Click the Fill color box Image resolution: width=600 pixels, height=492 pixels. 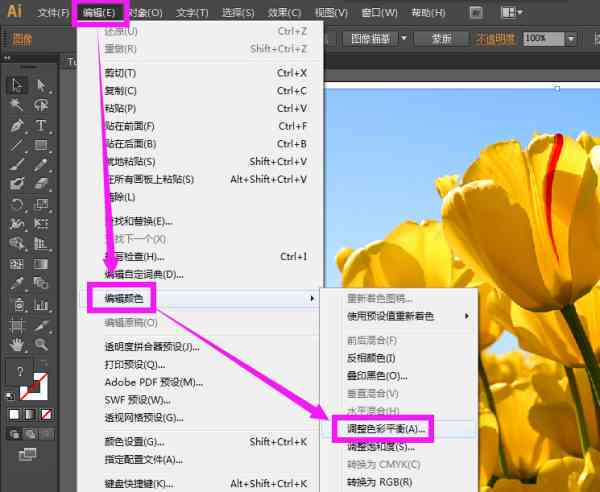coord(20,371)
